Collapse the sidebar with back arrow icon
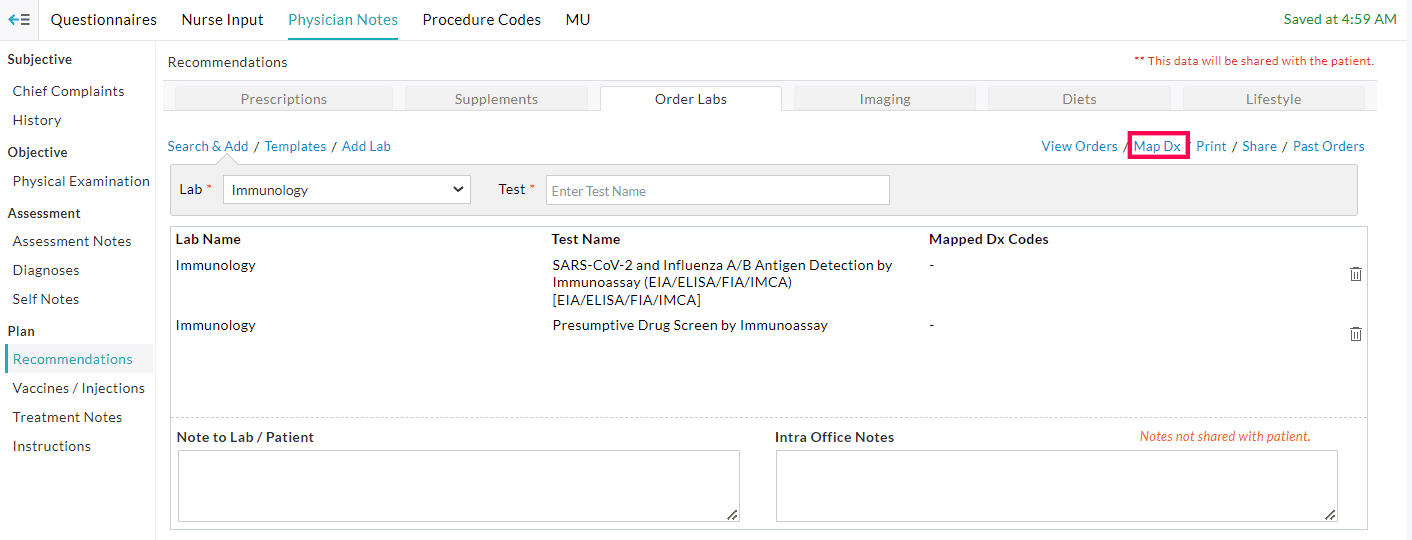 19,20
